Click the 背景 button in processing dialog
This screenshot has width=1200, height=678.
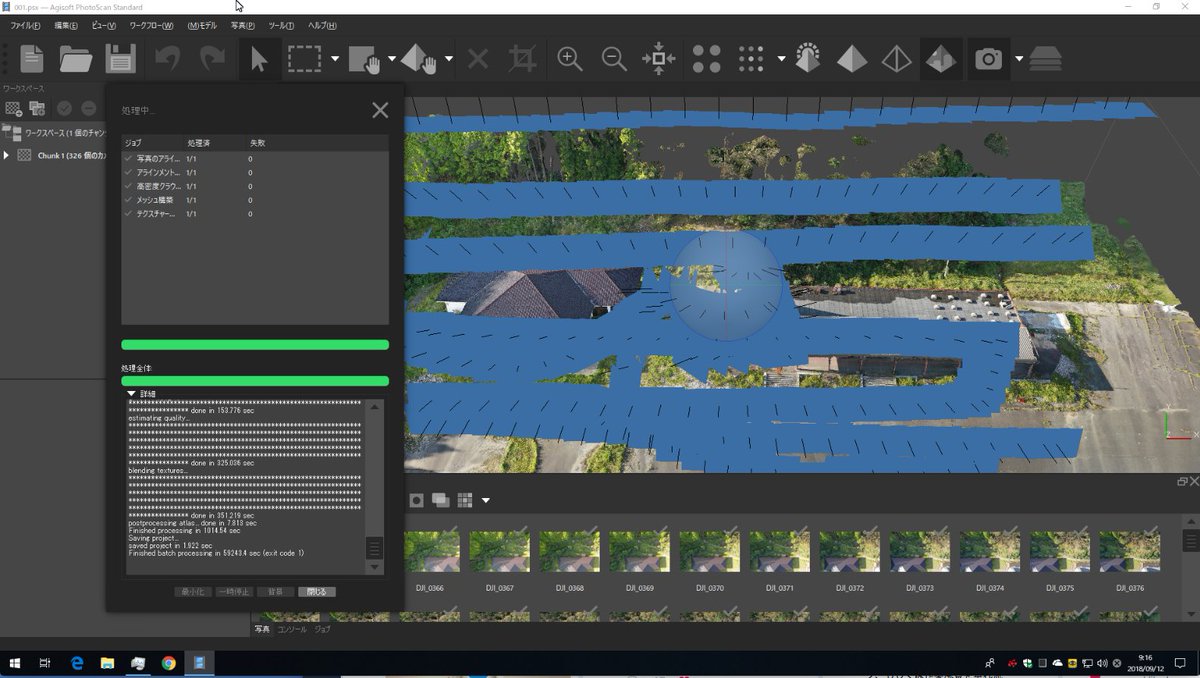pyautogui.click(x=275, y=592)
